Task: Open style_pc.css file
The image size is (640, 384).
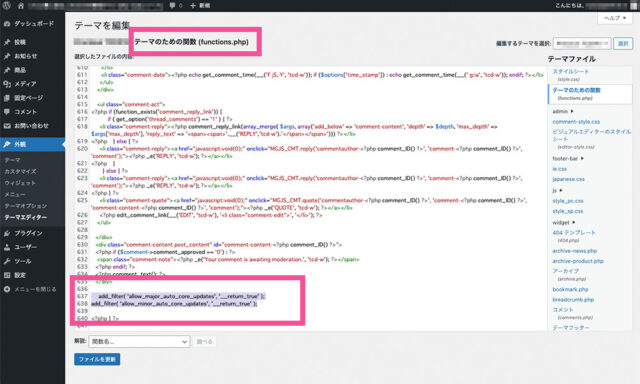Action: [568, 201]
